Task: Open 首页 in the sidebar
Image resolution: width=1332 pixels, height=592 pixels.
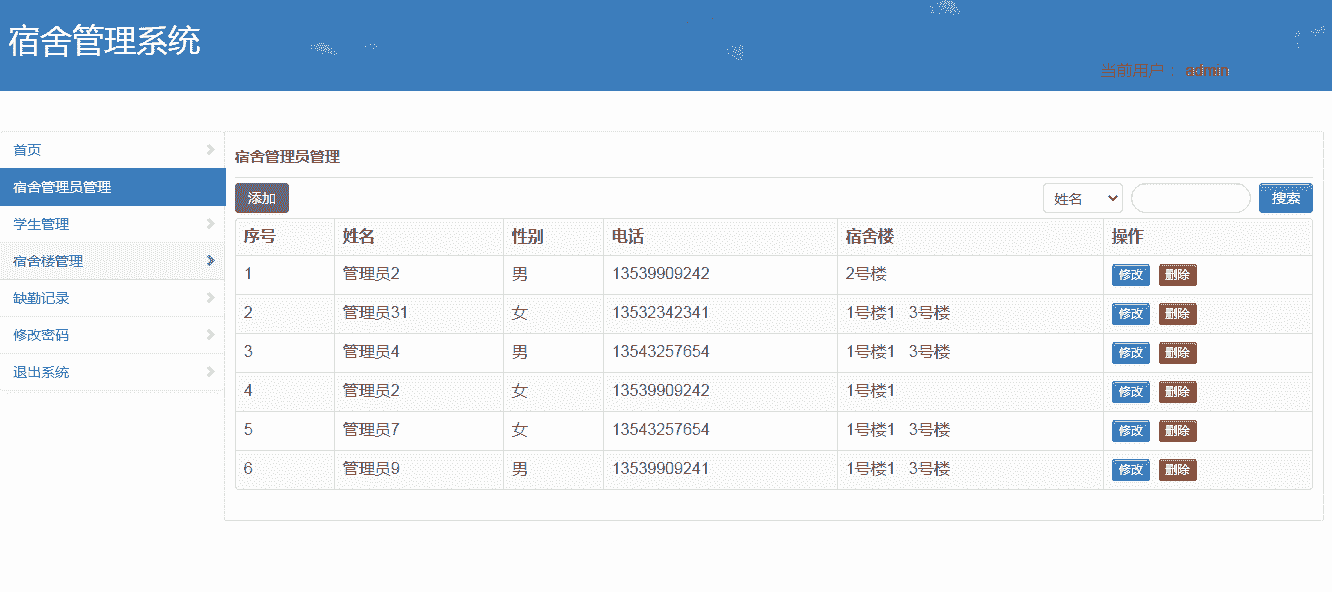Action: pyautogui.click(x=28, y=150)
